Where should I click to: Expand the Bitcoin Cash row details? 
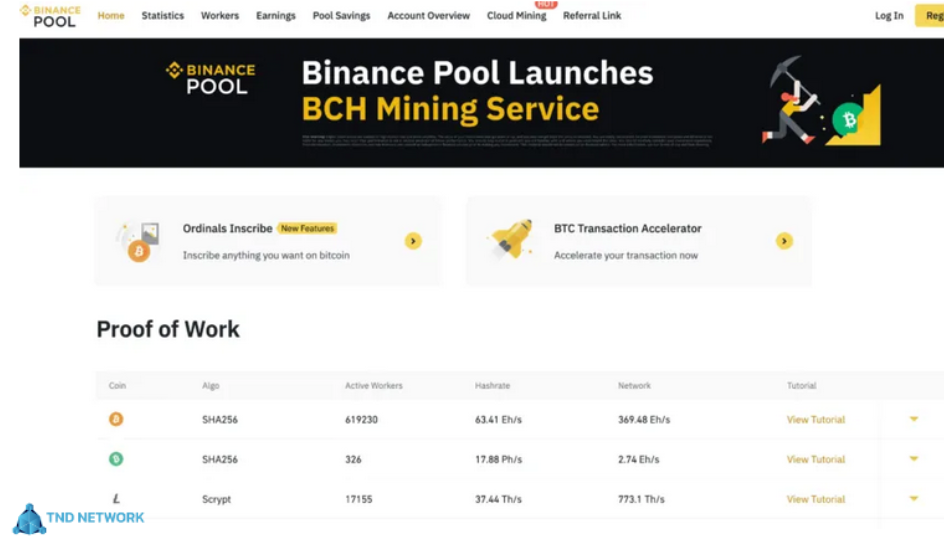coord(913,459)
